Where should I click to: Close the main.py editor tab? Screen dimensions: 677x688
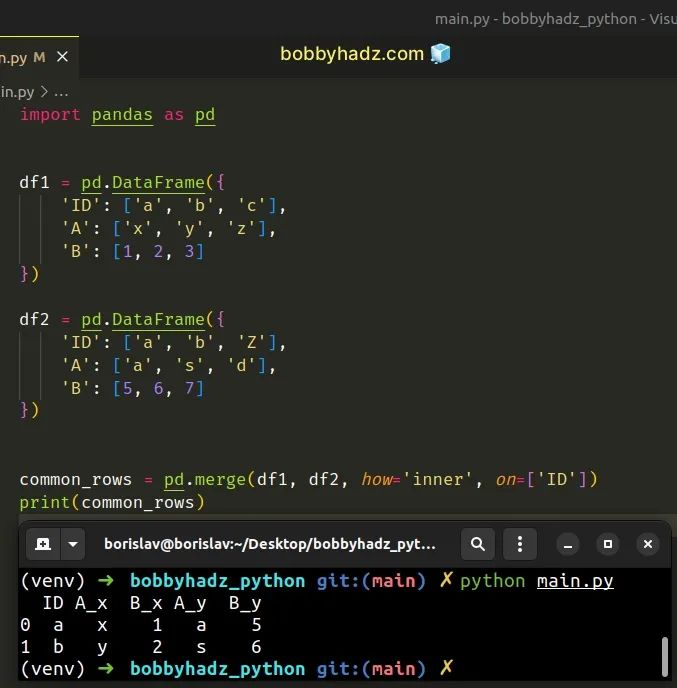[x=62, y=57]
